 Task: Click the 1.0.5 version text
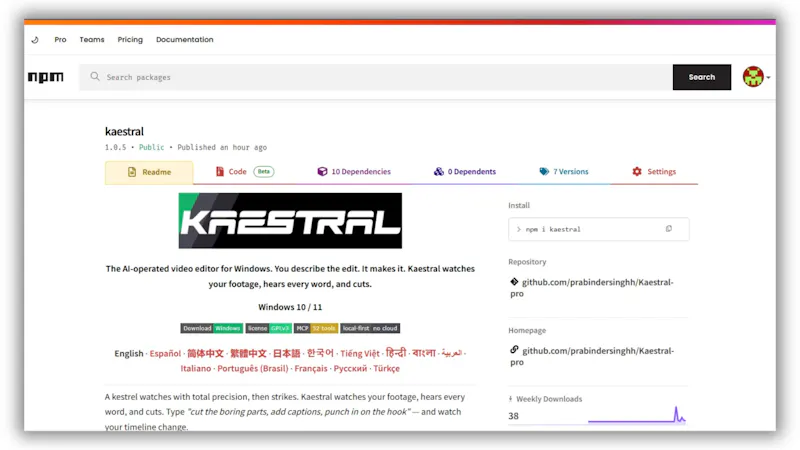tap(115, 147)
